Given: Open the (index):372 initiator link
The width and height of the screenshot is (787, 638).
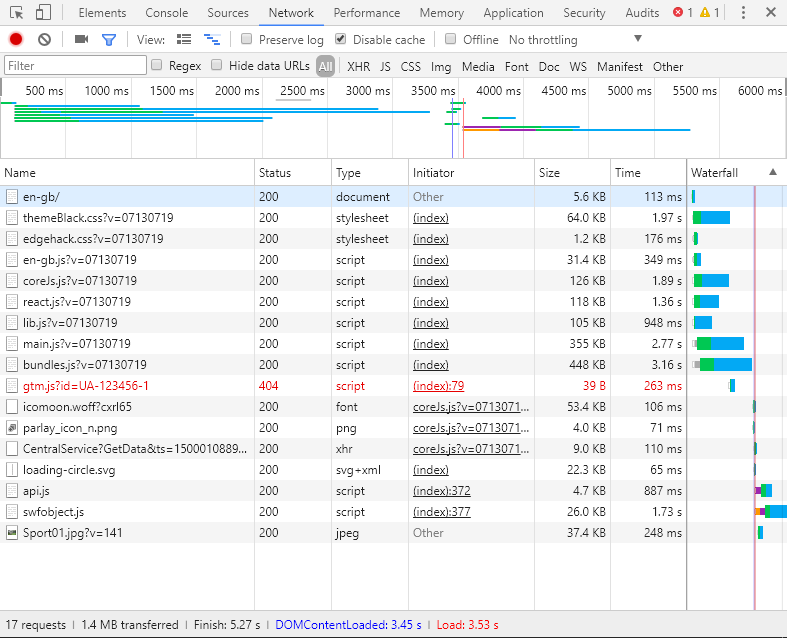Looking at the screenshot, I should (x=441, y=490).
